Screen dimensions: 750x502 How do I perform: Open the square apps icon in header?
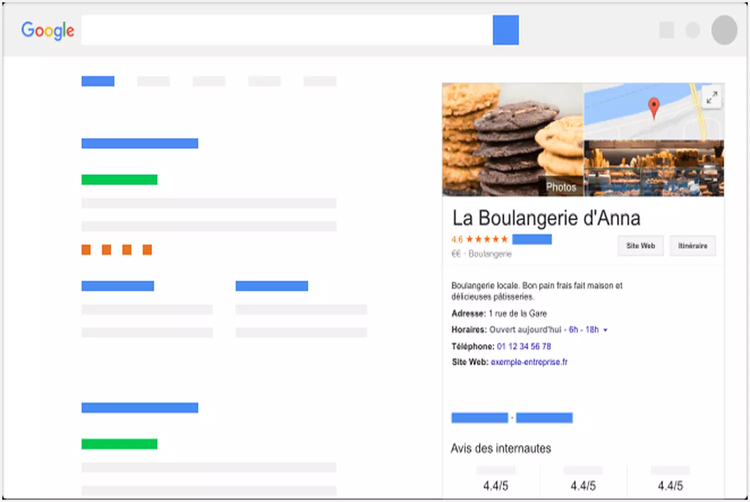(x=667, y=31)
